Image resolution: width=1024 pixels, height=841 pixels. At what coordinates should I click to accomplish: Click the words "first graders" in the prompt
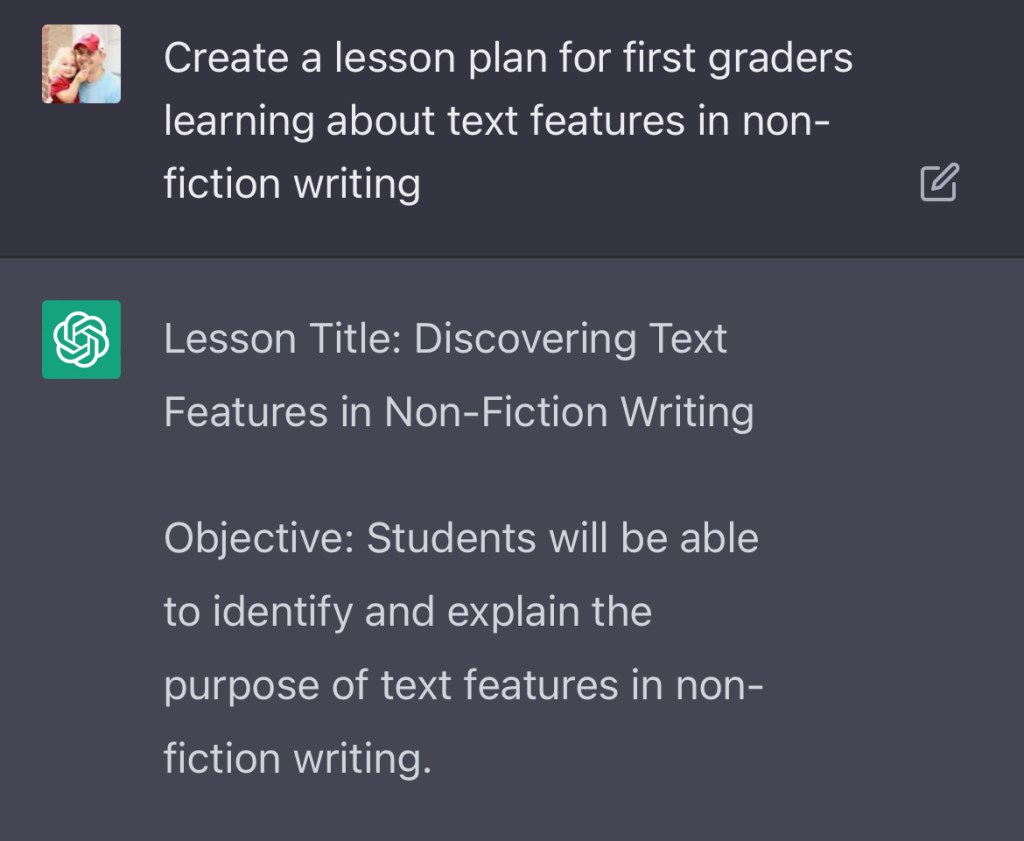pos(737,59)
